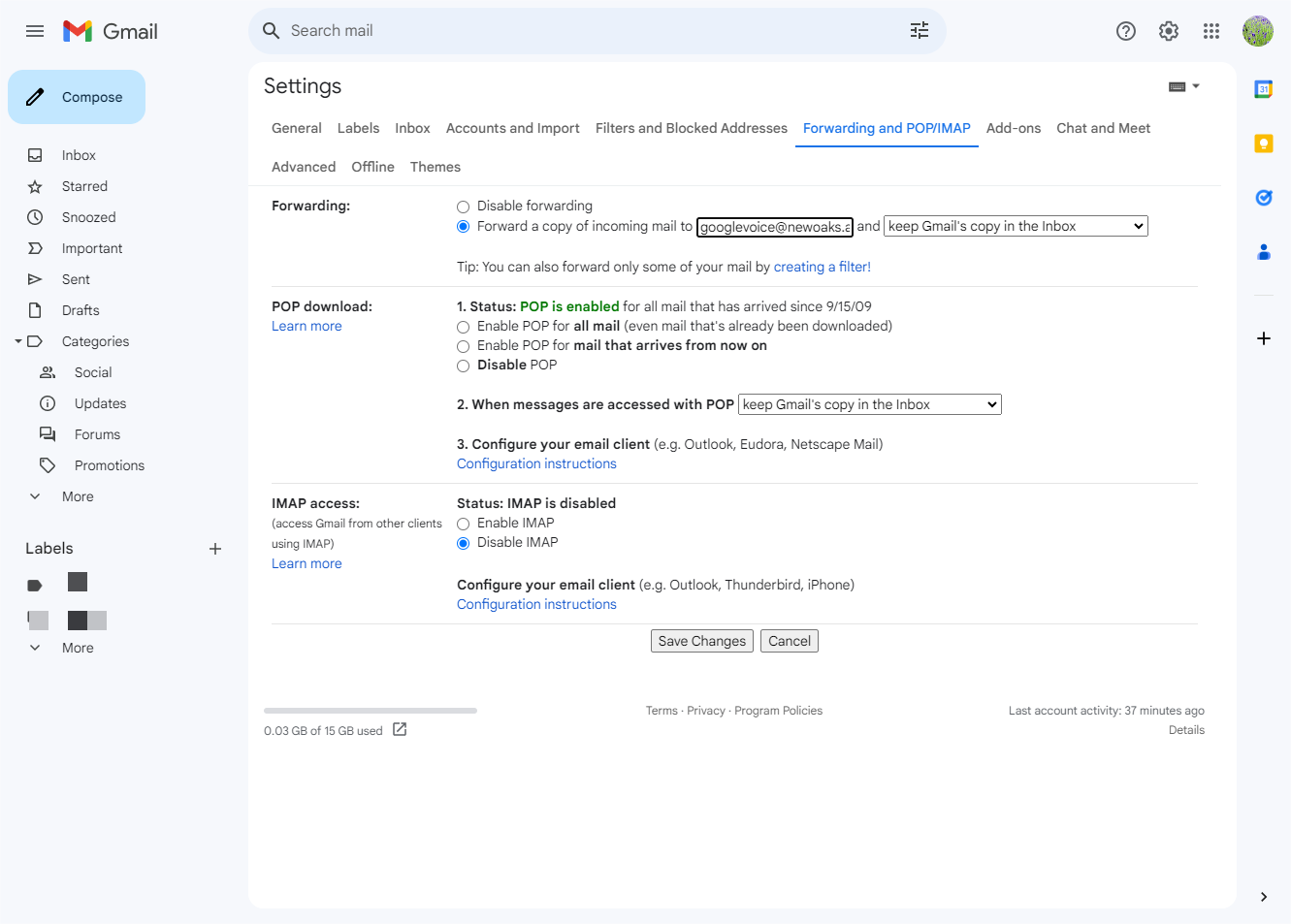Click the forwarding email address field
This screenshot has height=924, width=1291.
click(x=774, y=227)
